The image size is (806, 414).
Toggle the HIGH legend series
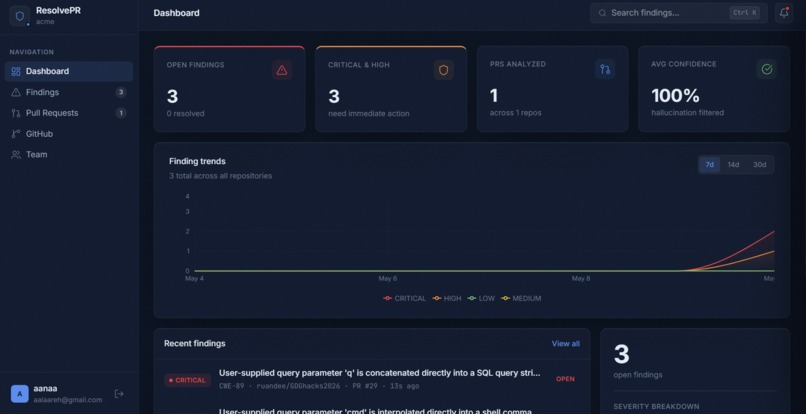pos(447,298)
